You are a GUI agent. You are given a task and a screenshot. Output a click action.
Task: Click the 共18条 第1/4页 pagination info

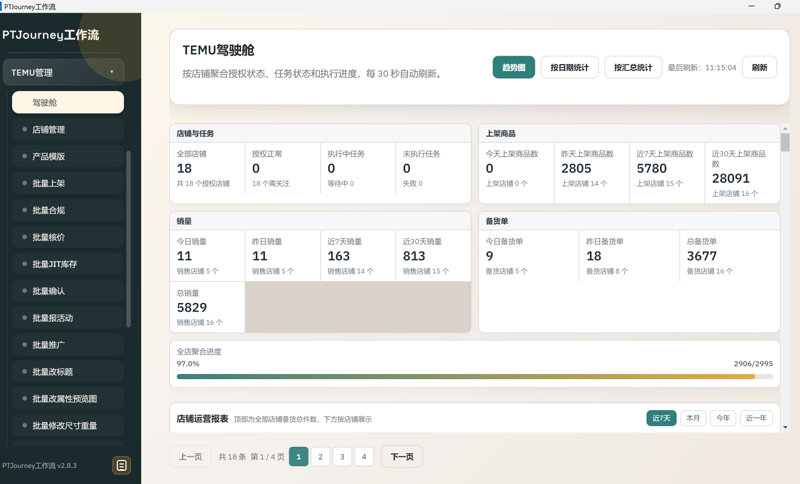252,456
